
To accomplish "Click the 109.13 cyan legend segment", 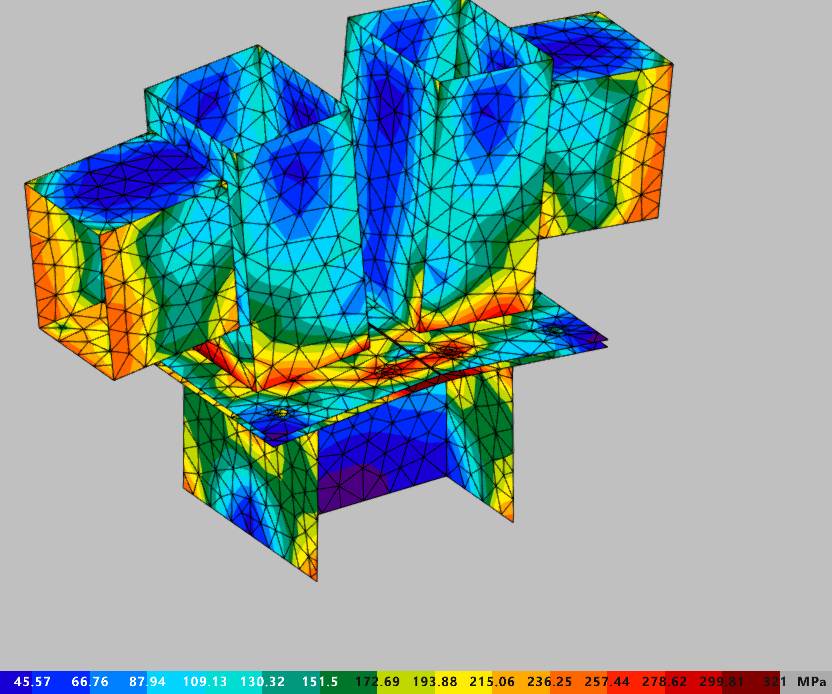I will 204,682.
